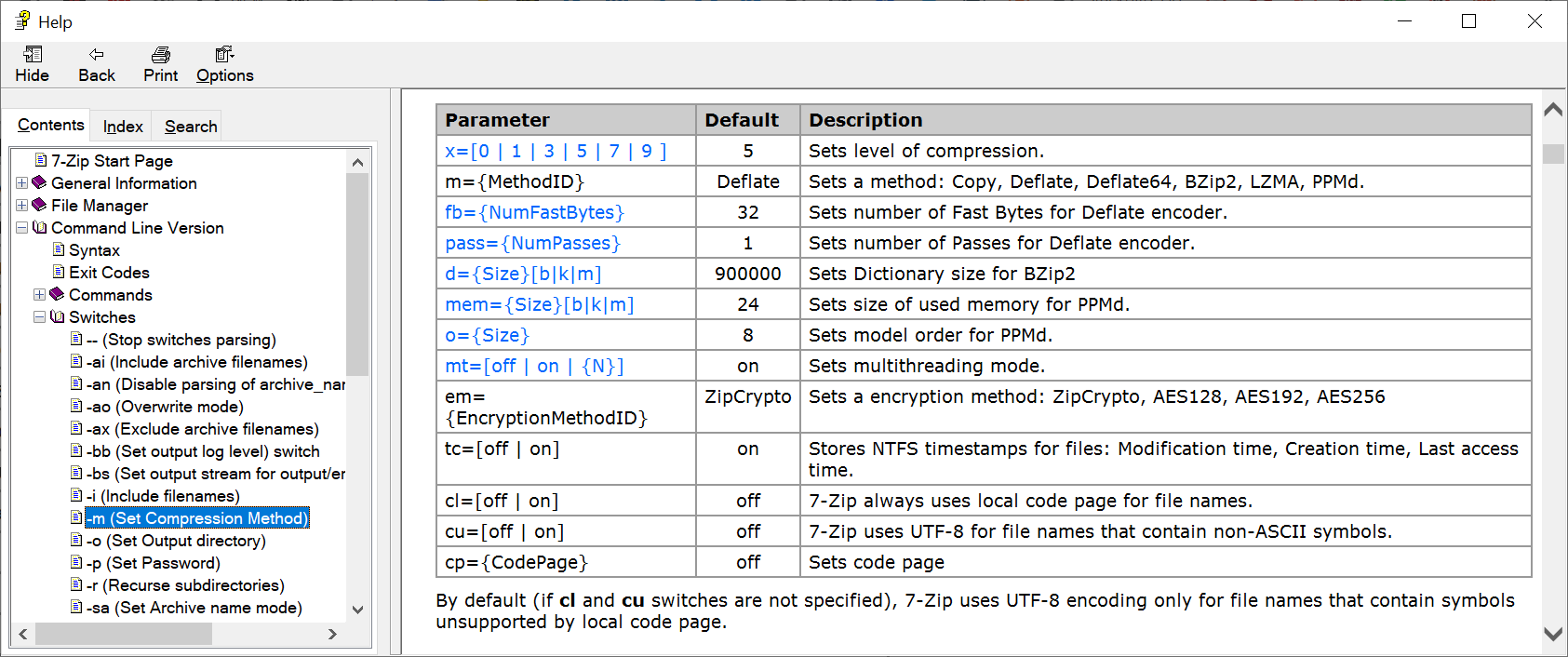1568x657 pixels.
Task: Follow the mem={Size}[b|k|m] link
Action: pyautogui.click(x=539, y=304)
